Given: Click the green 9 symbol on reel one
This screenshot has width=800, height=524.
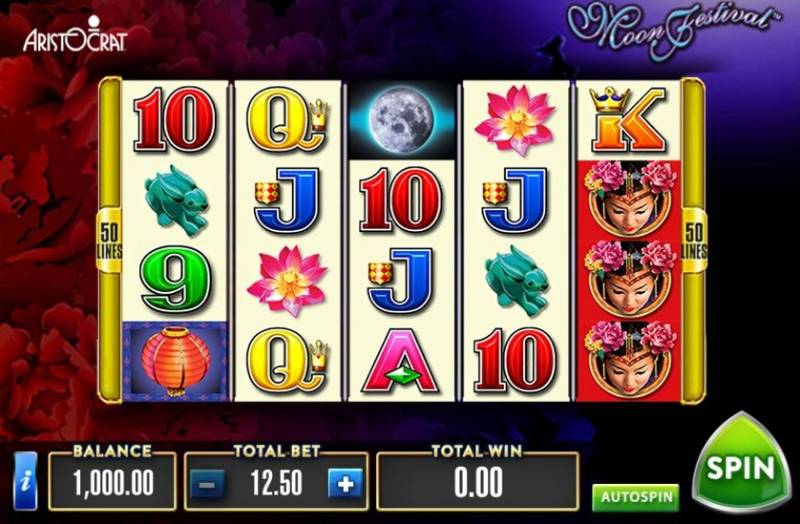Looking at the screenshot, I should pyautogui.click(x=175, y=280).
